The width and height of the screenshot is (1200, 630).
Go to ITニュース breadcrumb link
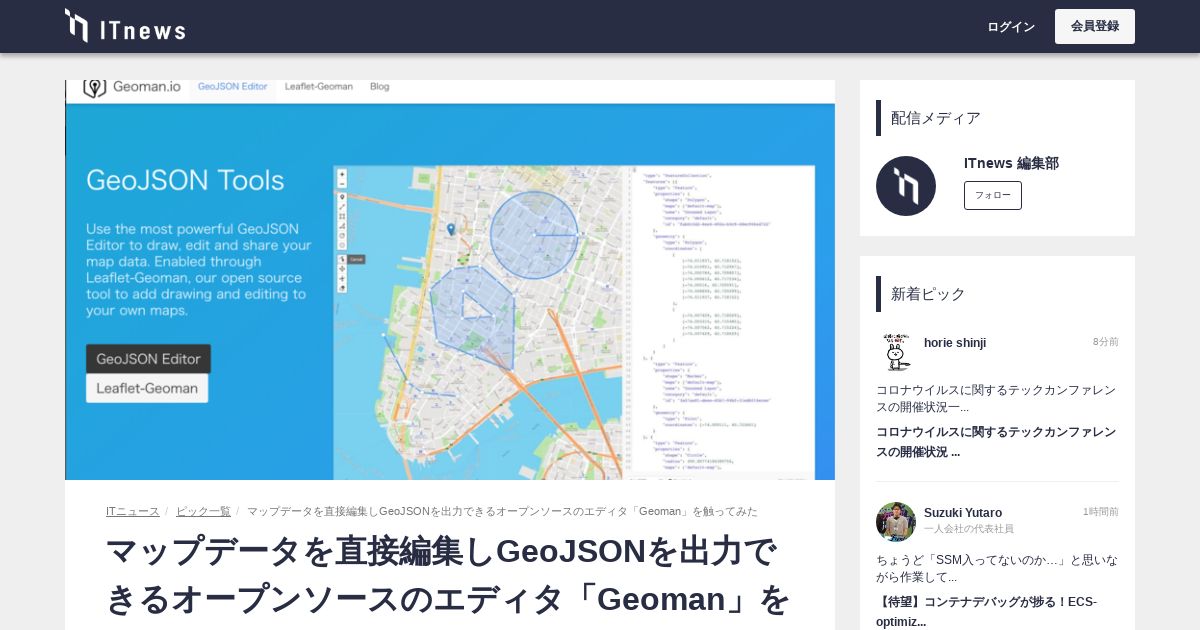(x=133, y=511)
